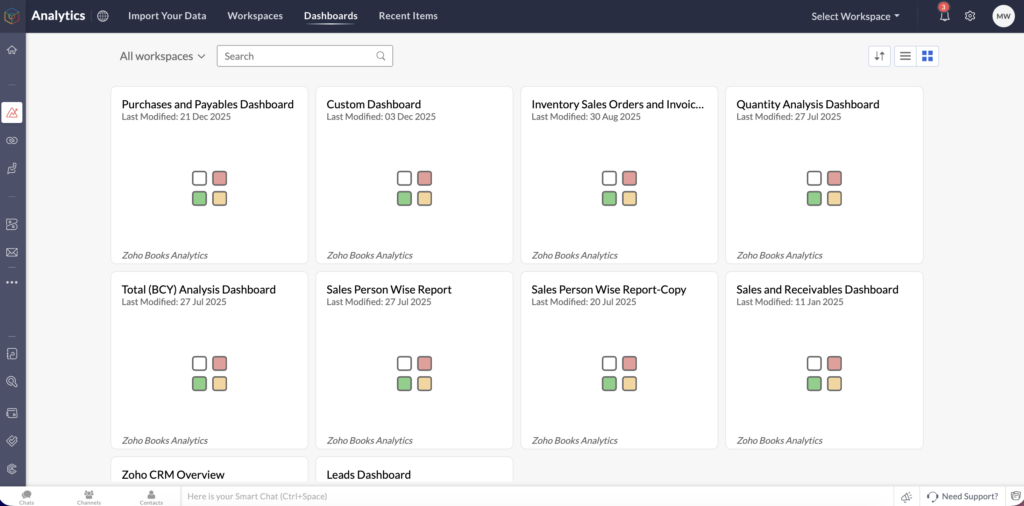Image resolution: width=1024 pixels, height=506 pixels.
Task: Switch to grid view layout
Action: [927, 56]
